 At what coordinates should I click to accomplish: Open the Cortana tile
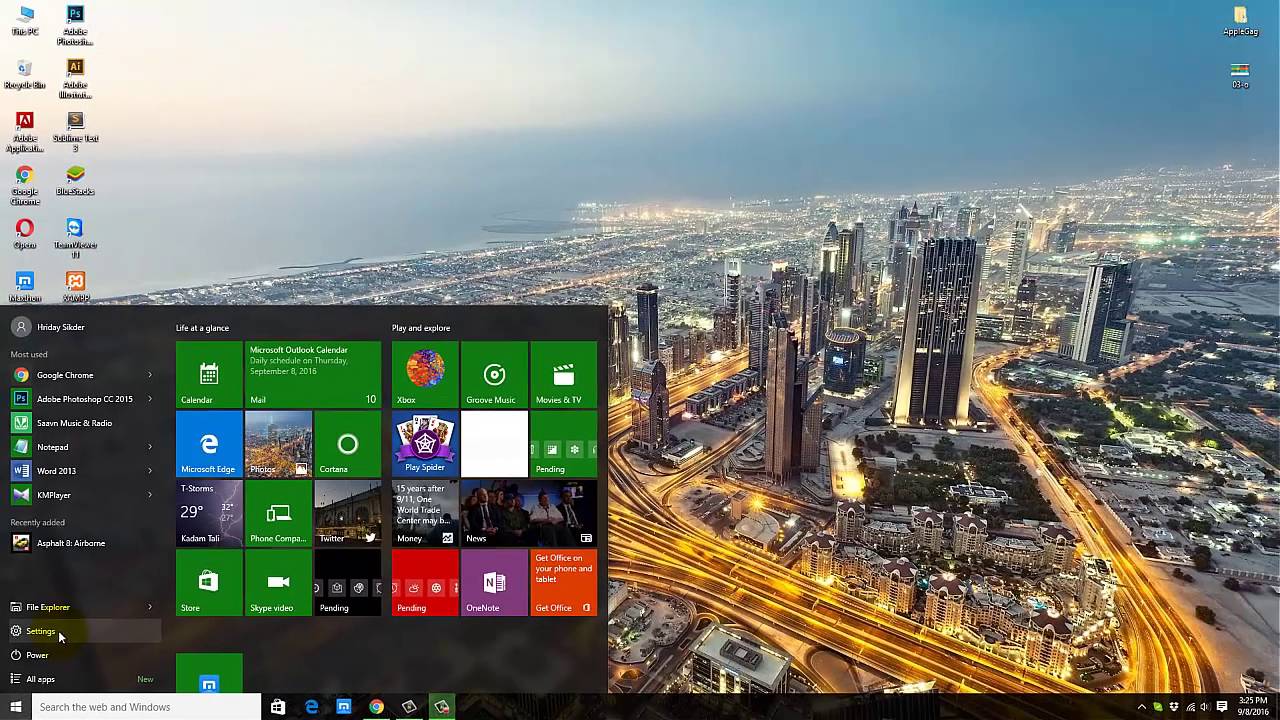347,443
